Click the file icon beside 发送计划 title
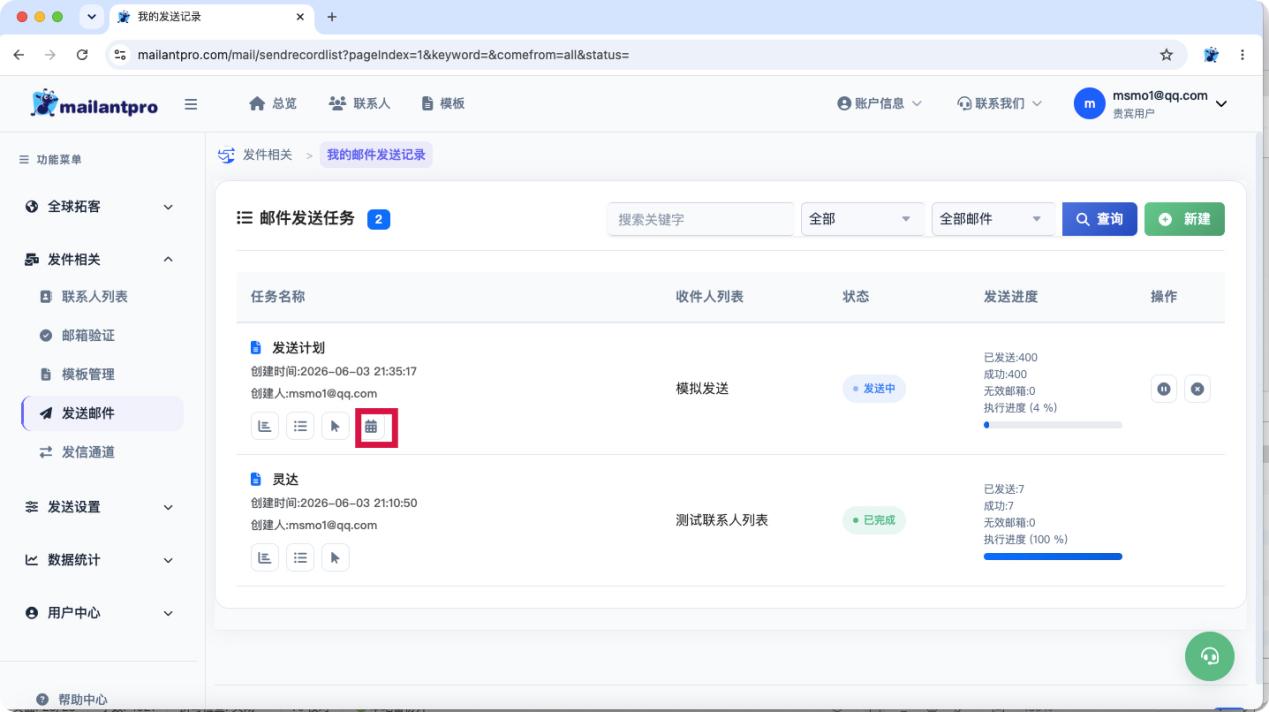This screenshot has height=712, width=1269. [x=256, y=348]
